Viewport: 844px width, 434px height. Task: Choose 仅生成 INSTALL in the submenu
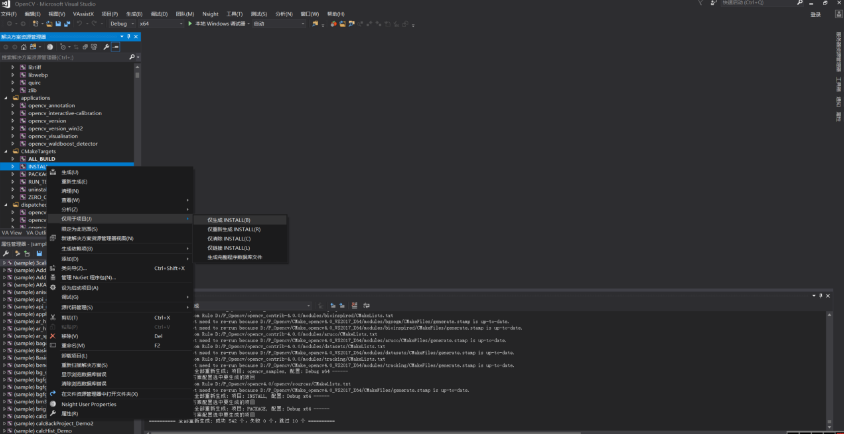[240, 220]
